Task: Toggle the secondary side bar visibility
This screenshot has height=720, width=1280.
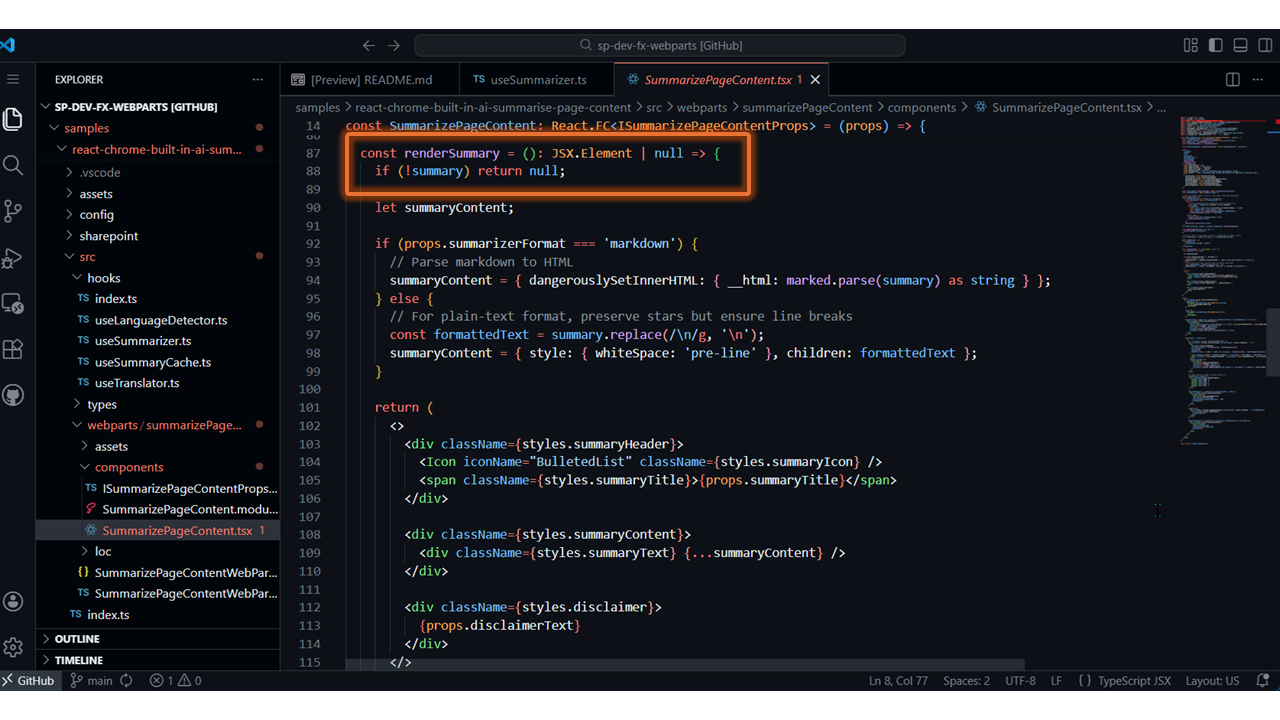Action: [1264, 46]
